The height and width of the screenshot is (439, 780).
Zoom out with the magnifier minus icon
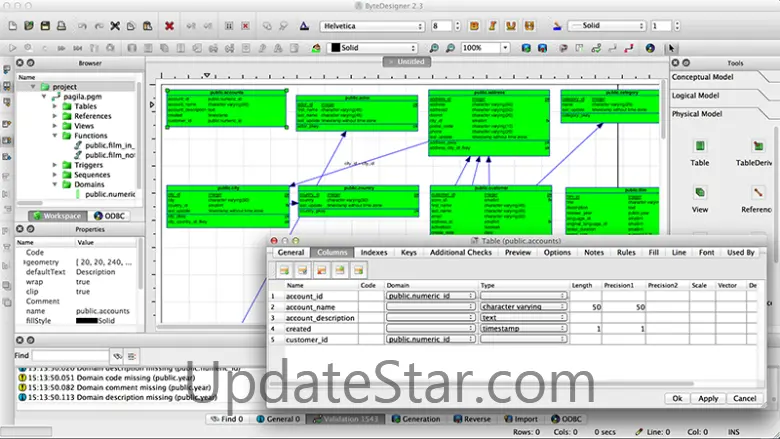pyautogui.click(x=450, y=48)
